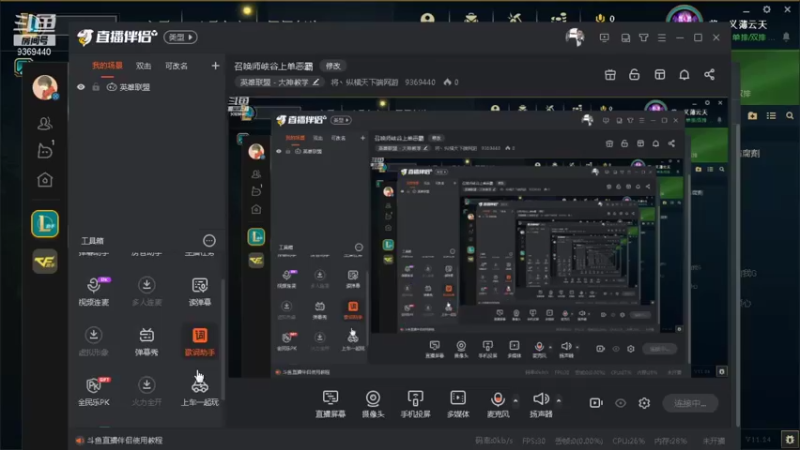This screenshot has width=800, height=450.
Task: Click the stream preview area
Action: pos(479,238)
